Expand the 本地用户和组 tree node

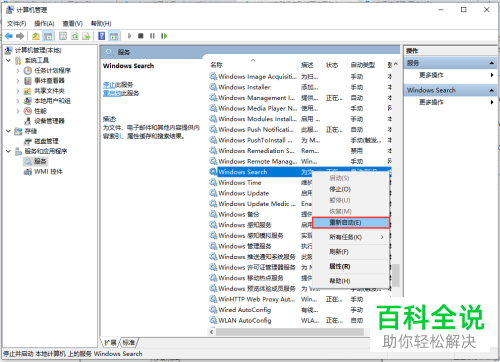click(x=18, y=101)
